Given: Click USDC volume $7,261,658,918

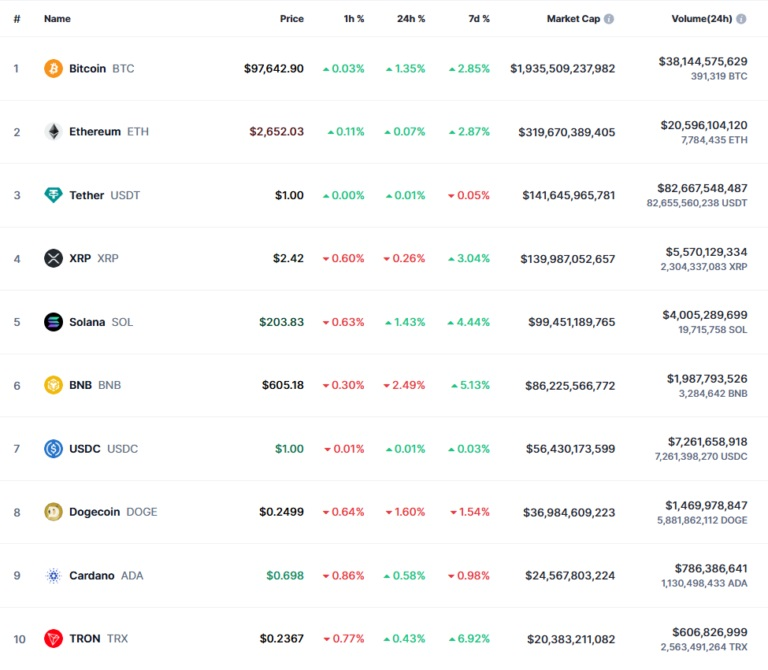Looking at the screenshot, I should click(708, 441).
